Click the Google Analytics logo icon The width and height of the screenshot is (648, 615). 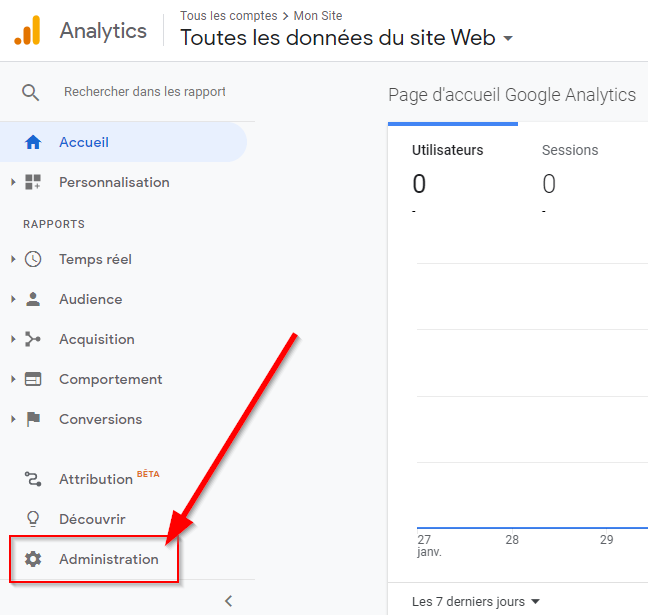pos(27,31)
